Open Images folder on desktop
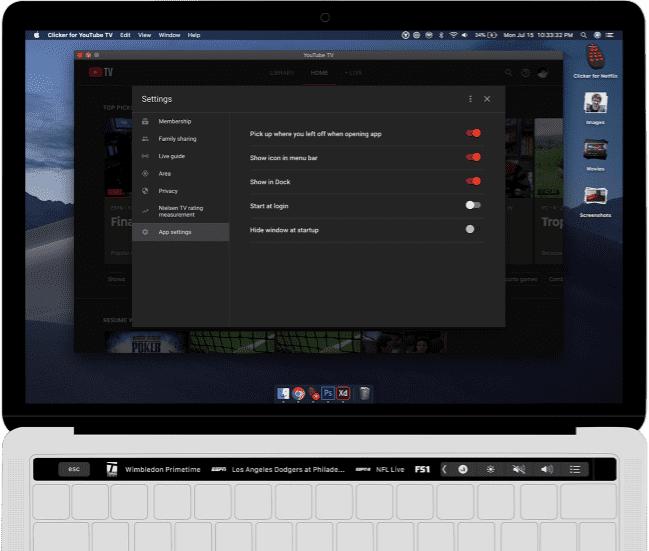Viewport: 649px width, 551px height. click(595, 108)
